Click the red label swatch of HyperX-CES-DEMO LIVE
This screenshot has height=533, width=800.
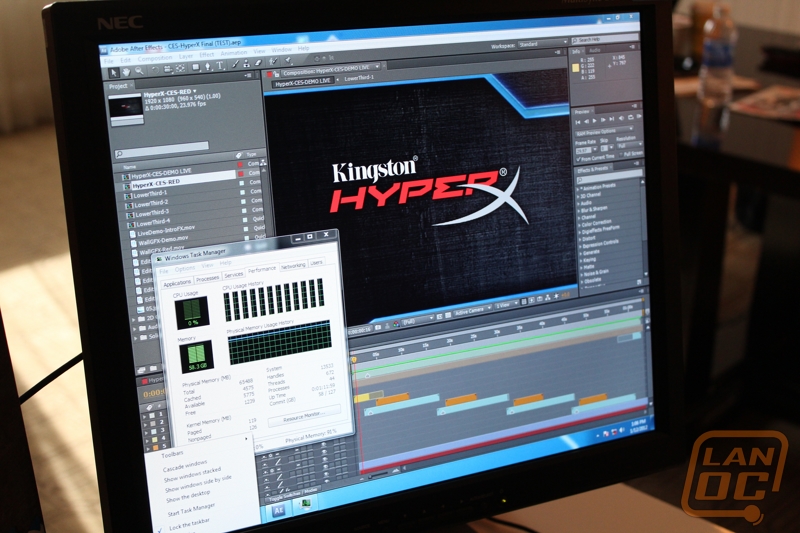(240, 165)
